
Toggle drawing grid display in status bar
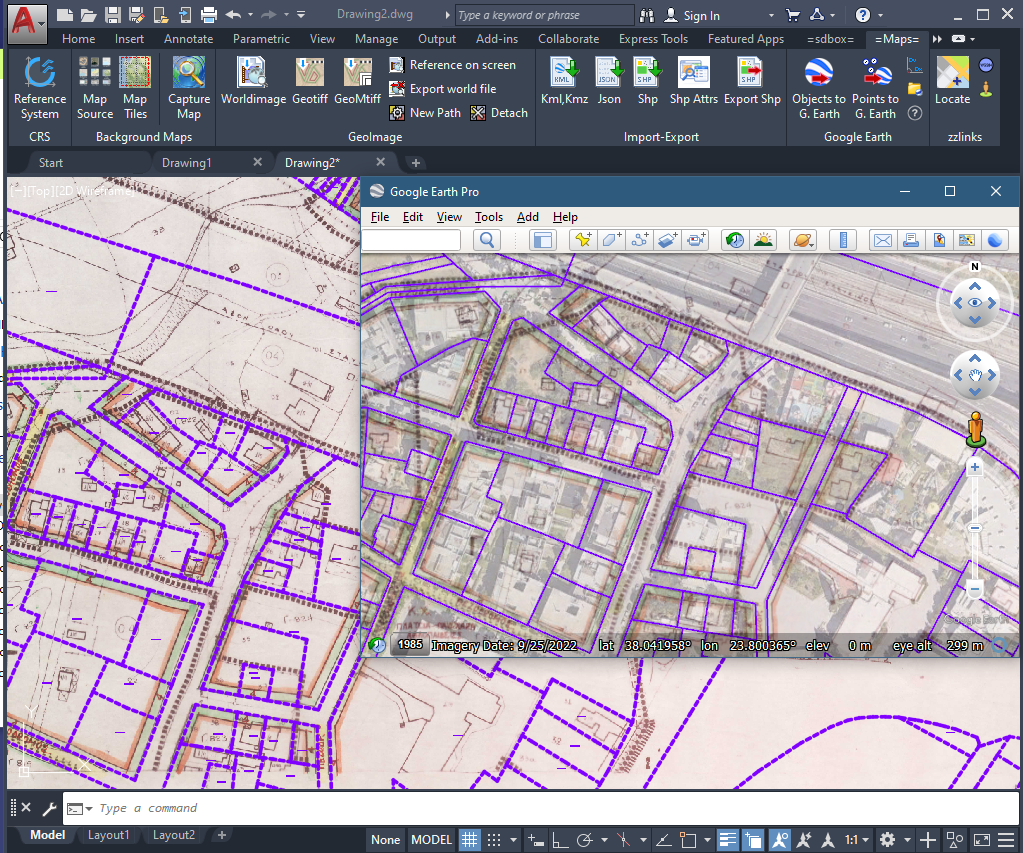[470, 839]
